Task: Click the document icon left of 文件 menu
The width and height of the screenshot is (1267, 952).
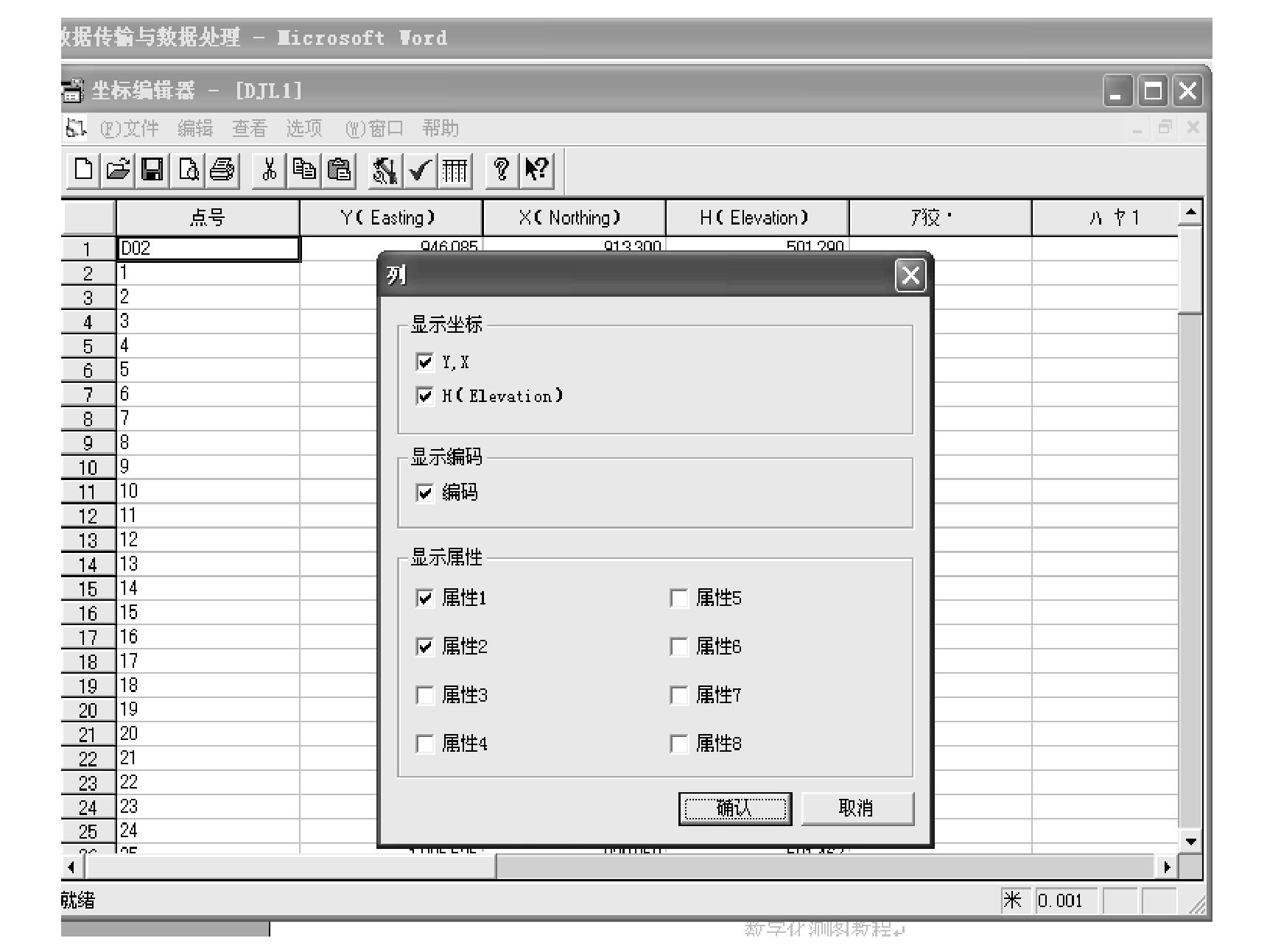Action: (x=75, y=128)
